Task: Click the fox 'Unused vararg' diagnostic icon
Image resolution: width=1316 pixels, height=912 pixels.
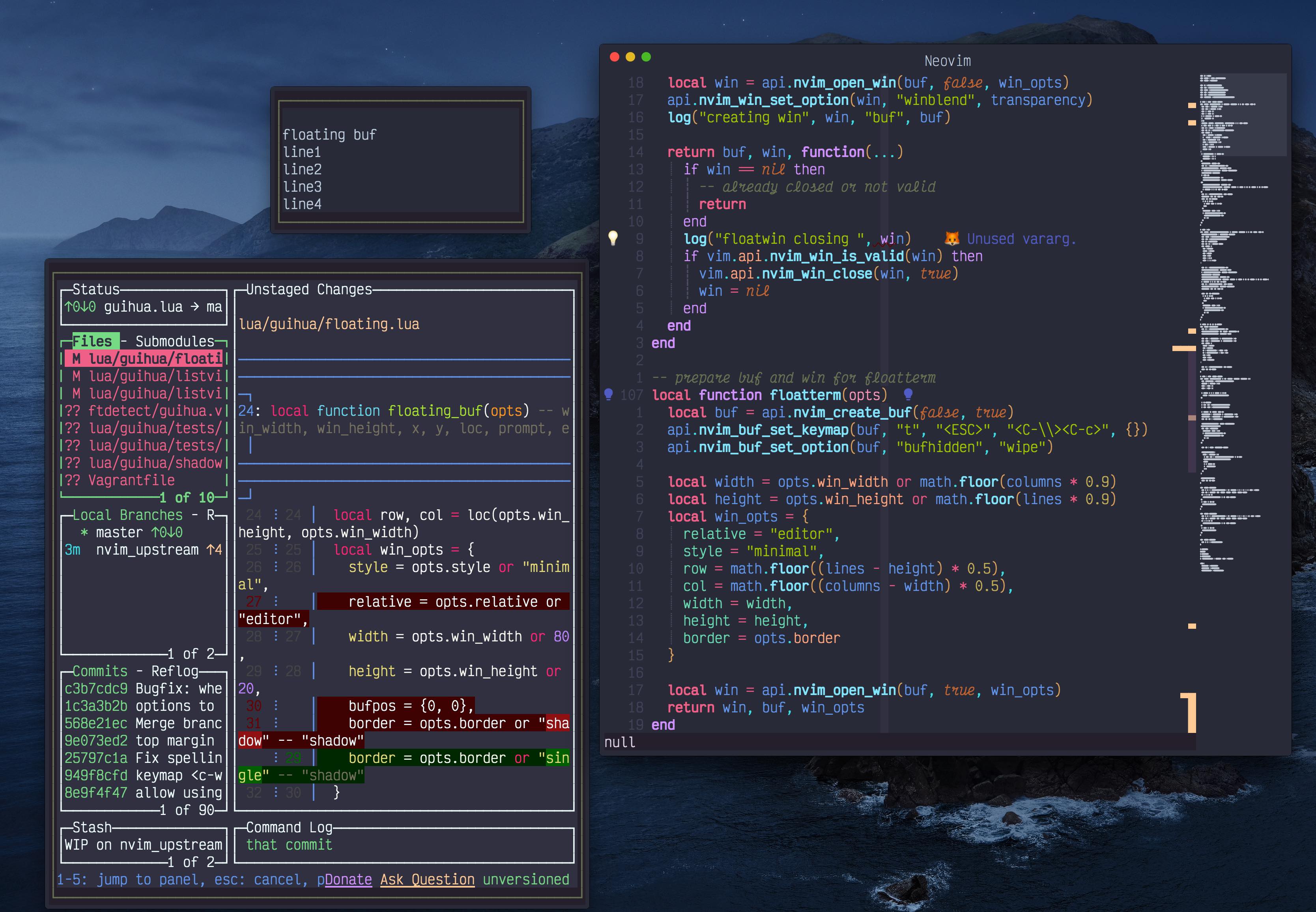Action: 952,239
